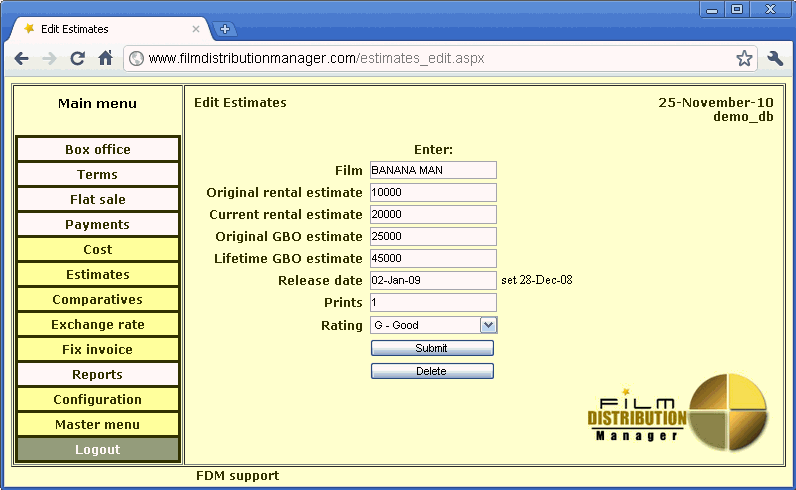Go to browser home page icon

(x=105, y=59)
